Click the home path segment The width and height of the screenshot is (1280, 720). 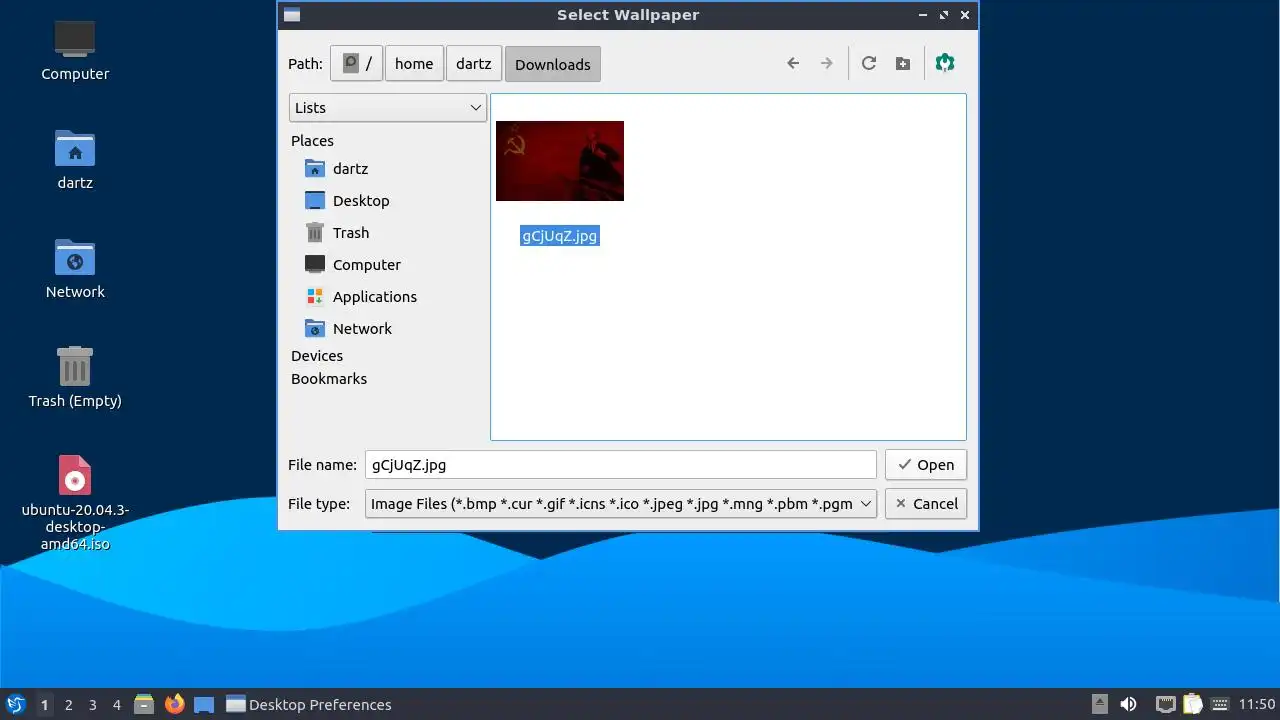tap(414, 64)
